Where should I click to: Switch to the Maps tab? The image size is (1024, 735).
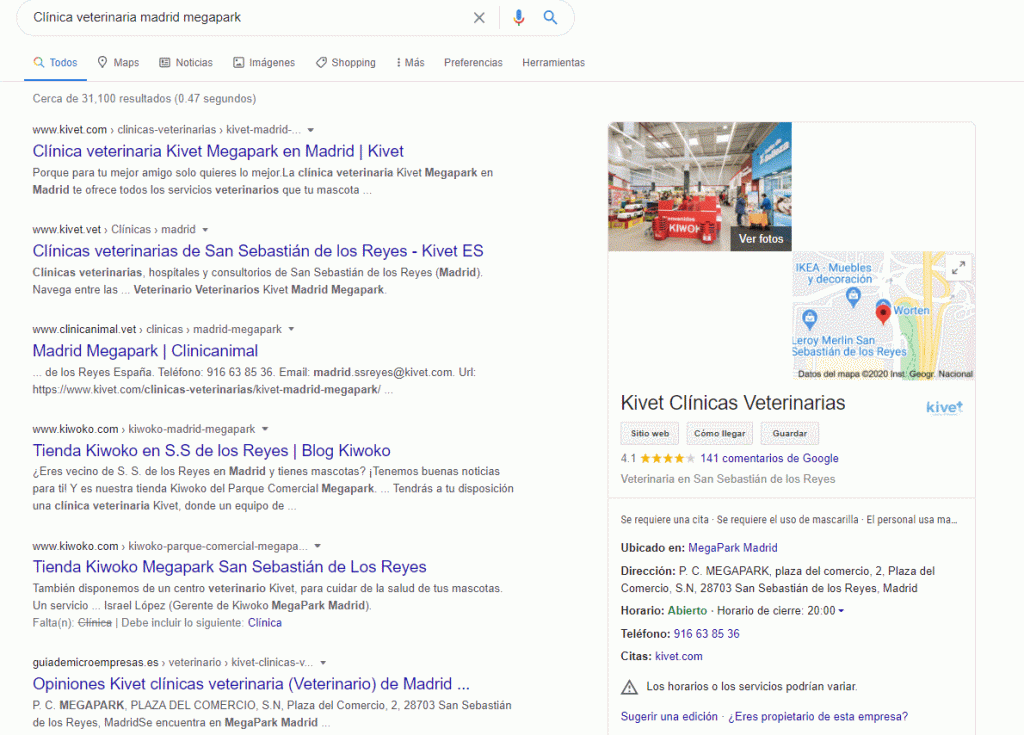point(118,63)
